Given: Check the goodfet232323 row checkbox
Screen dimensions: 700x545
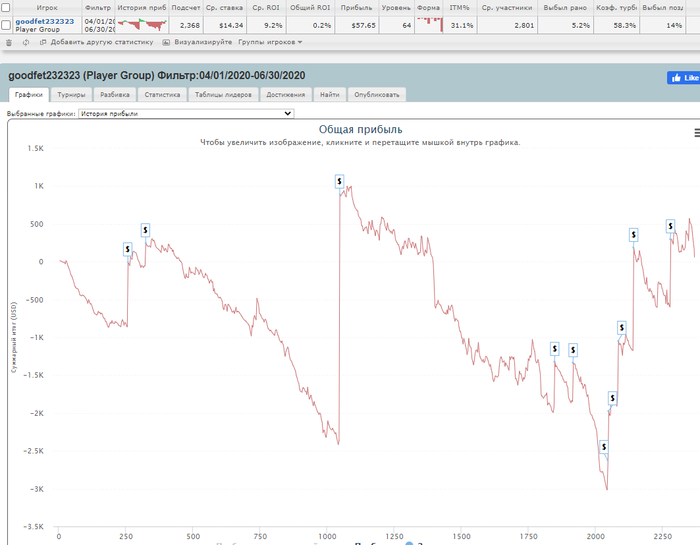Looking at the screenshot, I should click(6, 25).
